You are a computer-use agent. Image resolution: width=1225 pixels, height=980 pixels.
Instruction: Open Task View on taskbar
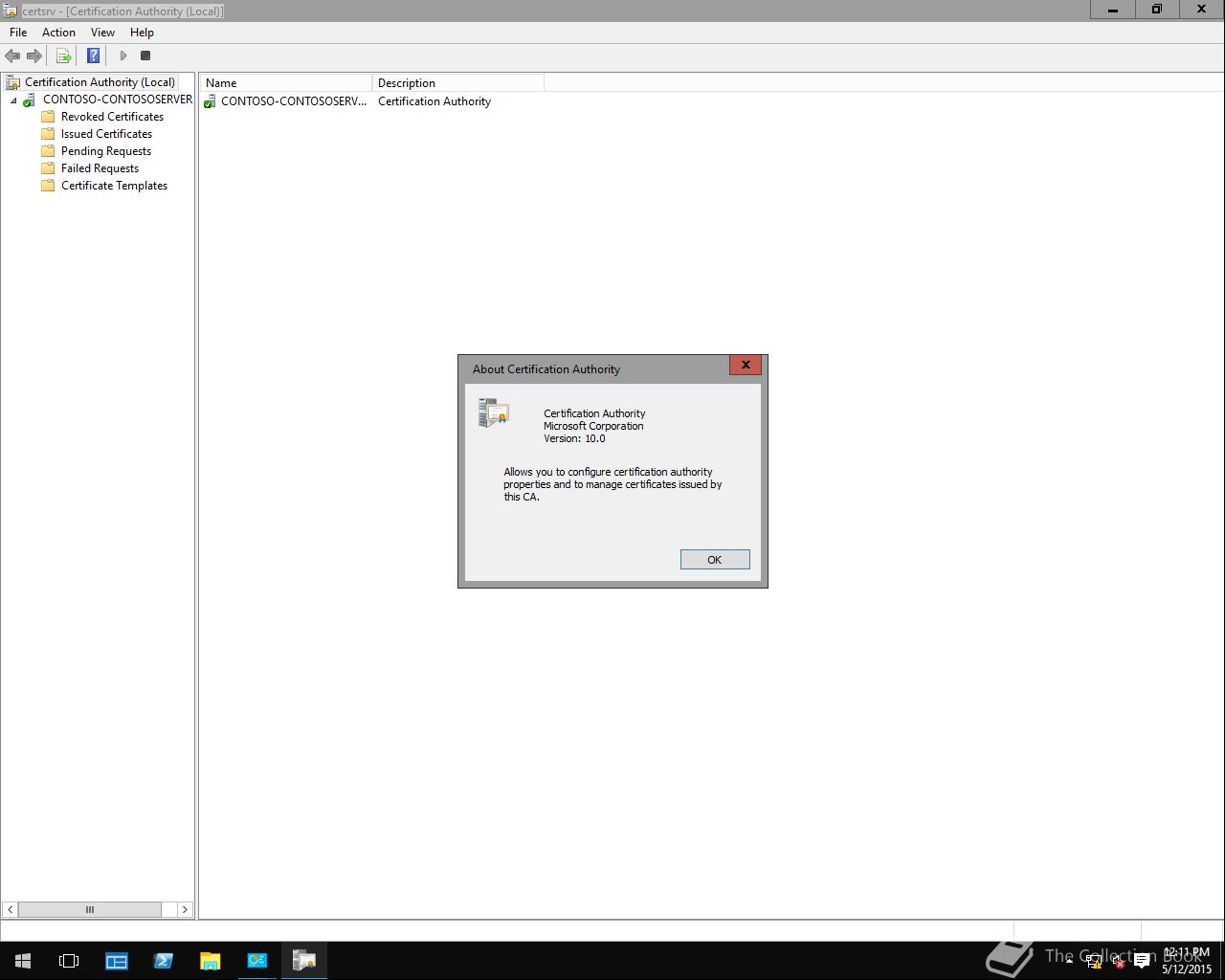(x=69, y=961)
